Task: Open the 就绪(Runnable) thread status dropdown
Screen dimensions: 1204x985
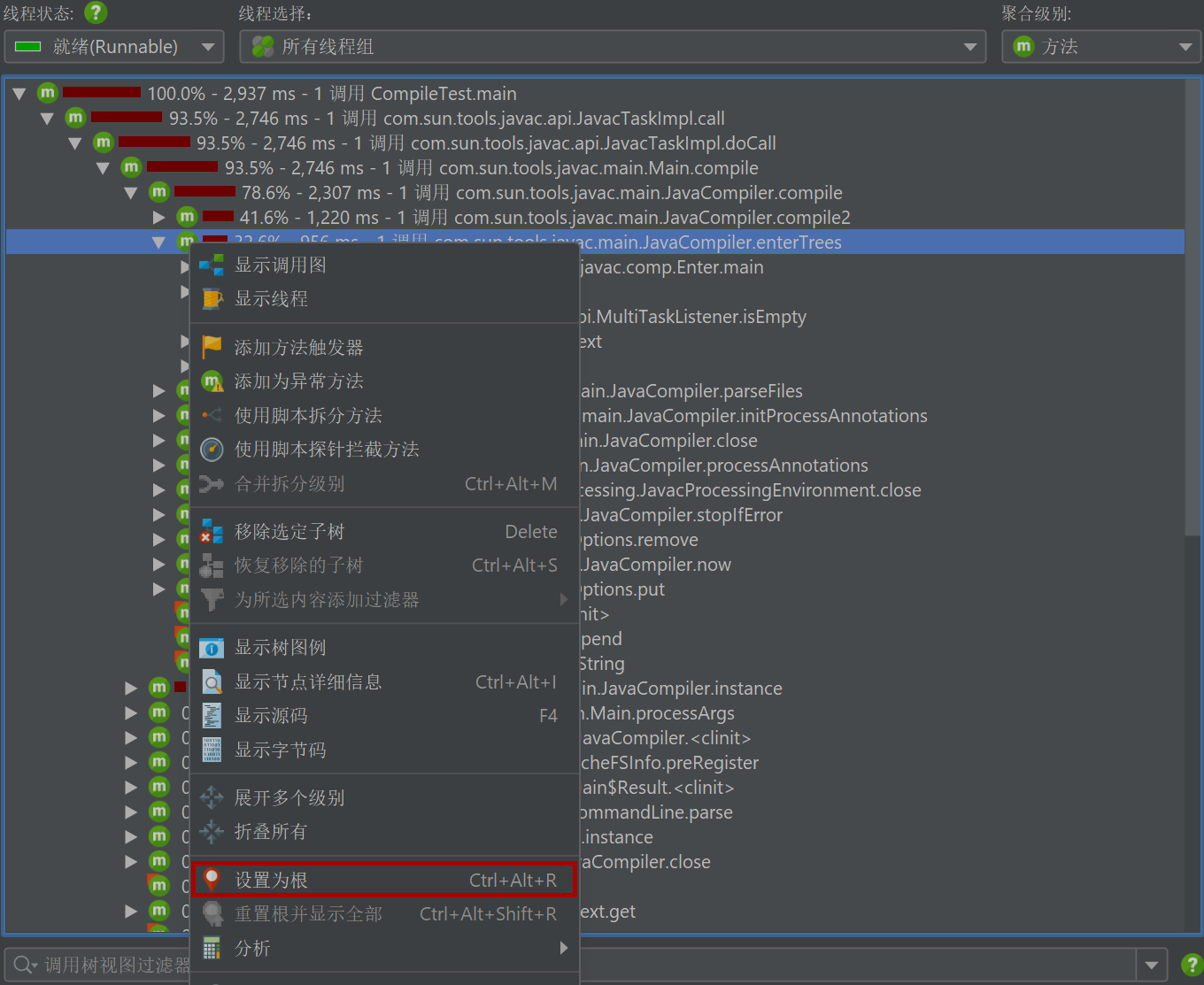Action: pos(114,47)
